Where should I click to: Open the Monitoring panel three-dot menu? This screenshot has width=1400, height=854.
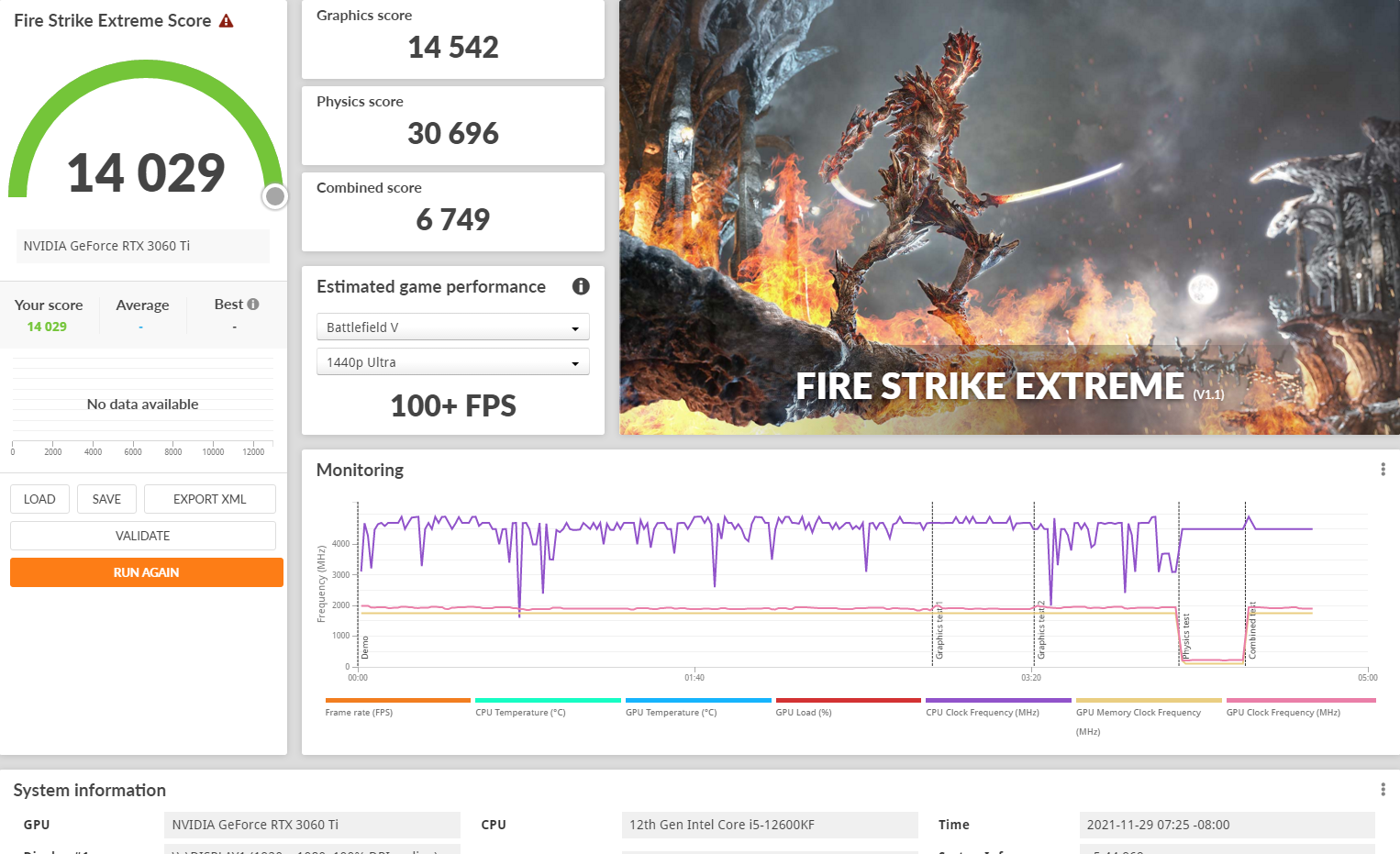tap(1383, 470)
